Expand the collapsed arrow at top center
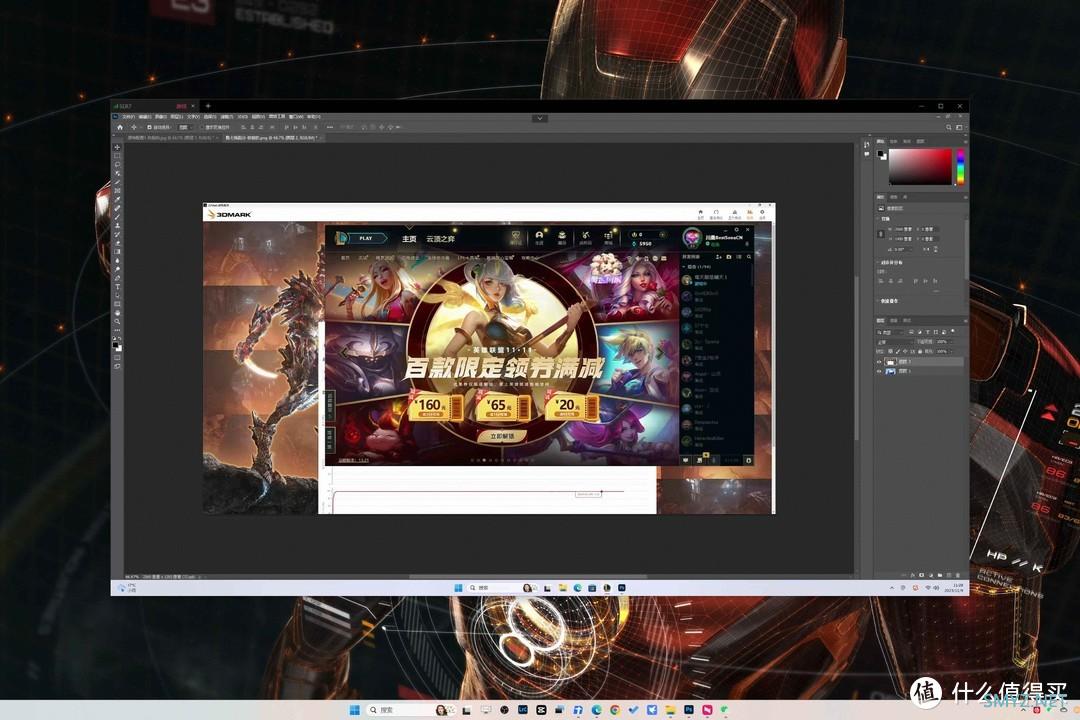The height and width of the screenshot is (720, 1080). click(x=540, y=119)
